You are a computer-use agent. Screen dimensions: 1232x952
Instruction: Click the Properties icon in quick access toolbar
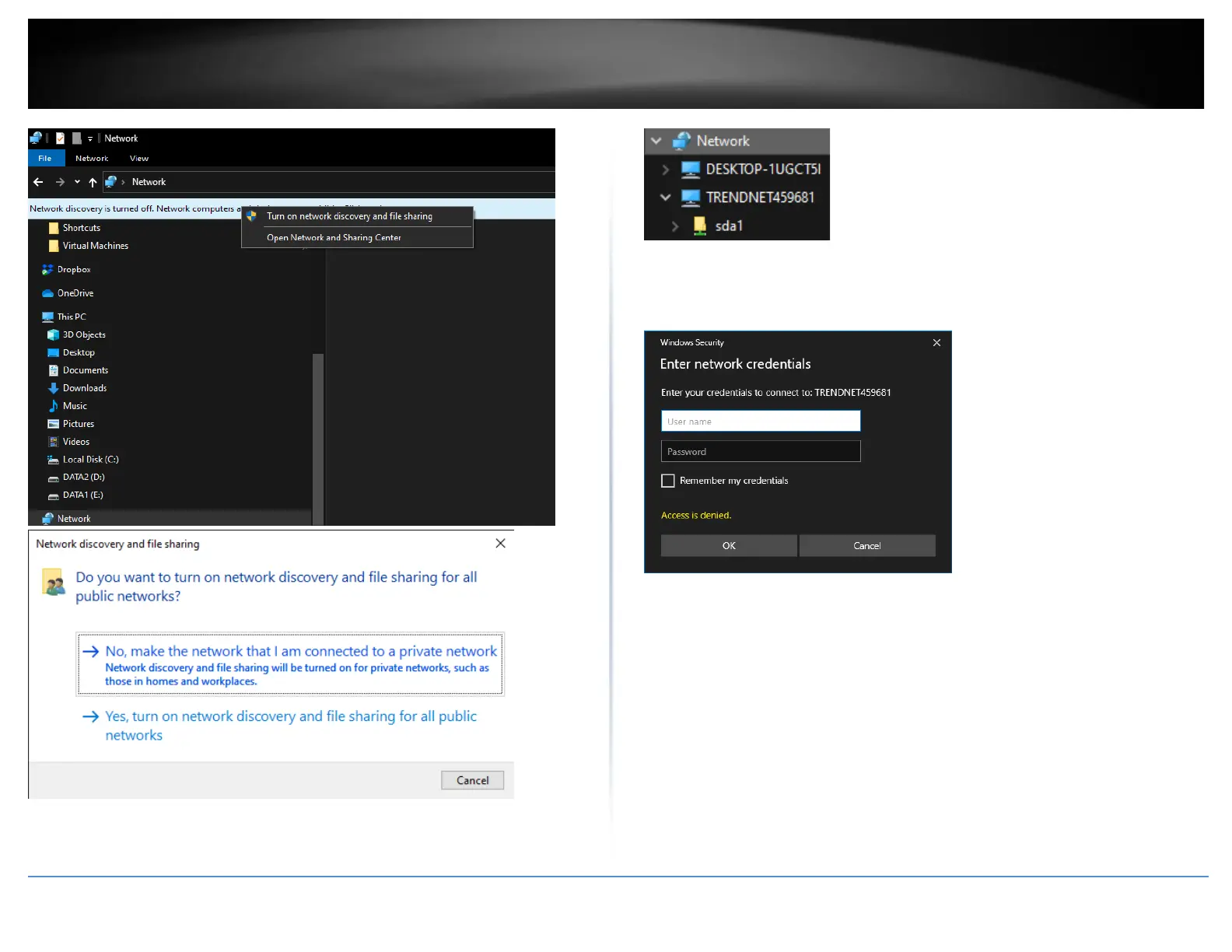click(x=60, y=138)
